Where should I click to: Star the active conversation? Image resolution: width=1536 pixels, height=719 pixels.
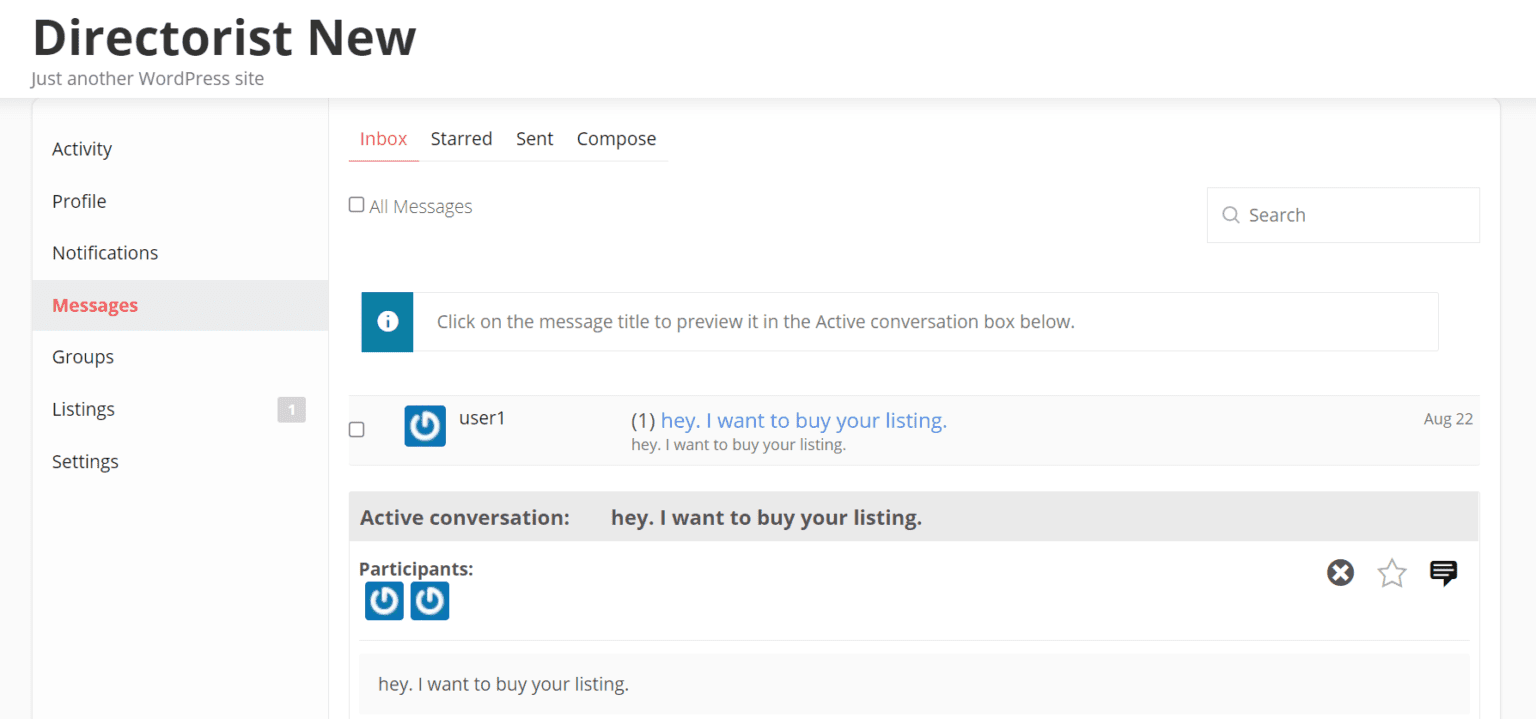pos(1391,572)
